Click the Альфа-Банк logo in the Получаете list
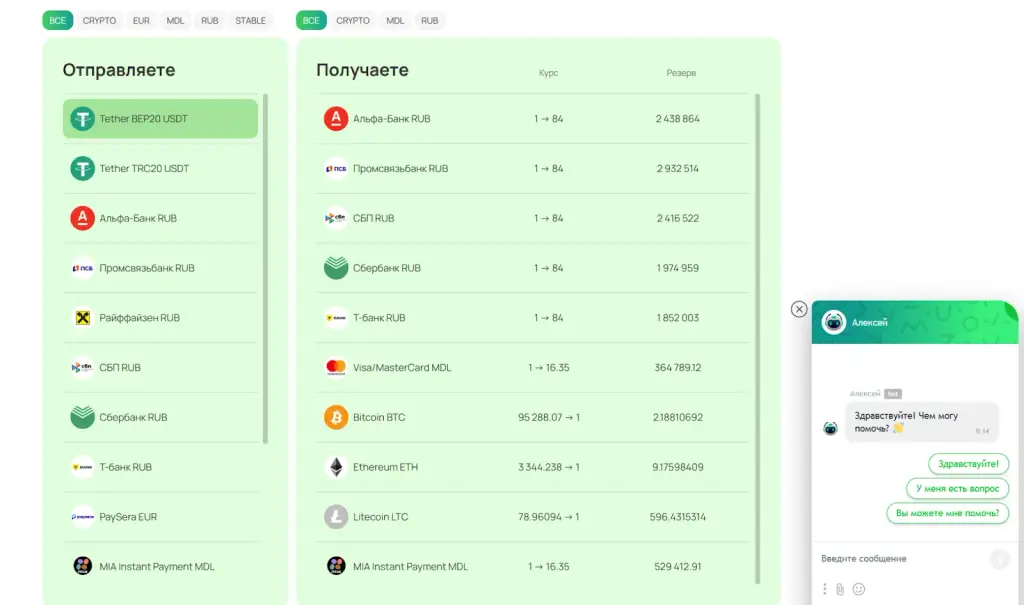 point(336,119)
